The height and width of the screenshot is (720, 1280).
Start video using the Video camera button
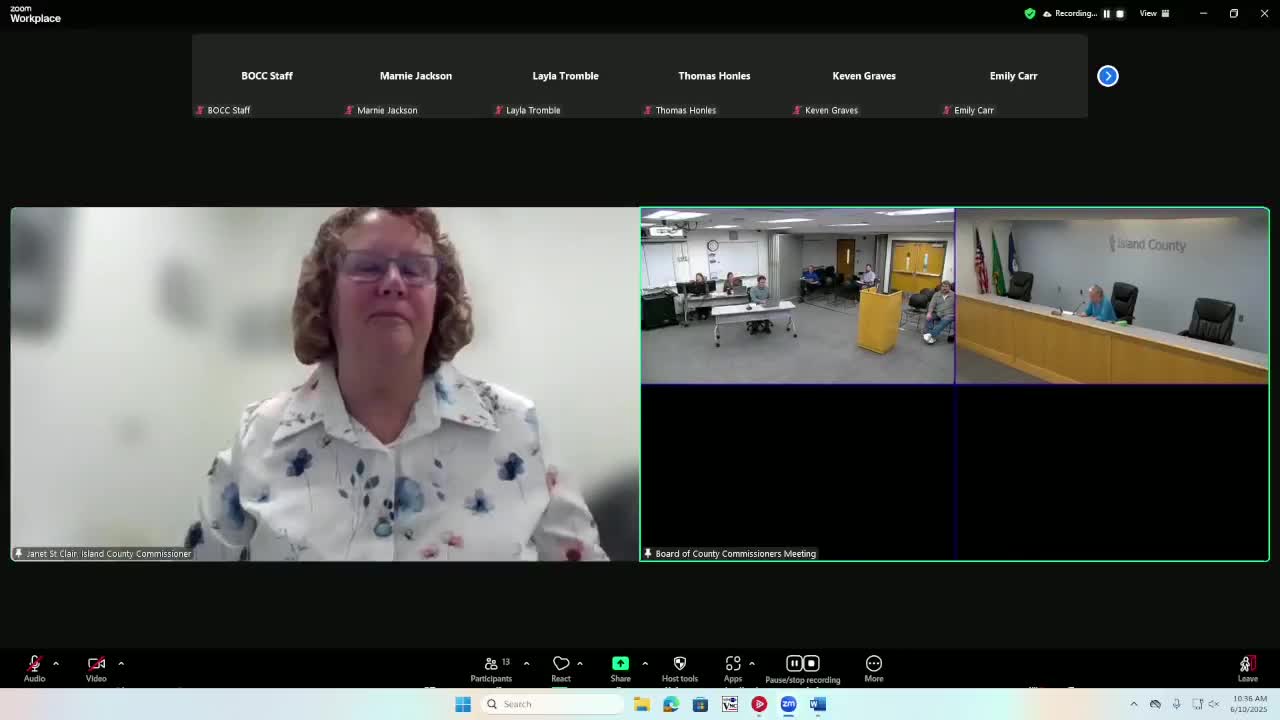96,668
